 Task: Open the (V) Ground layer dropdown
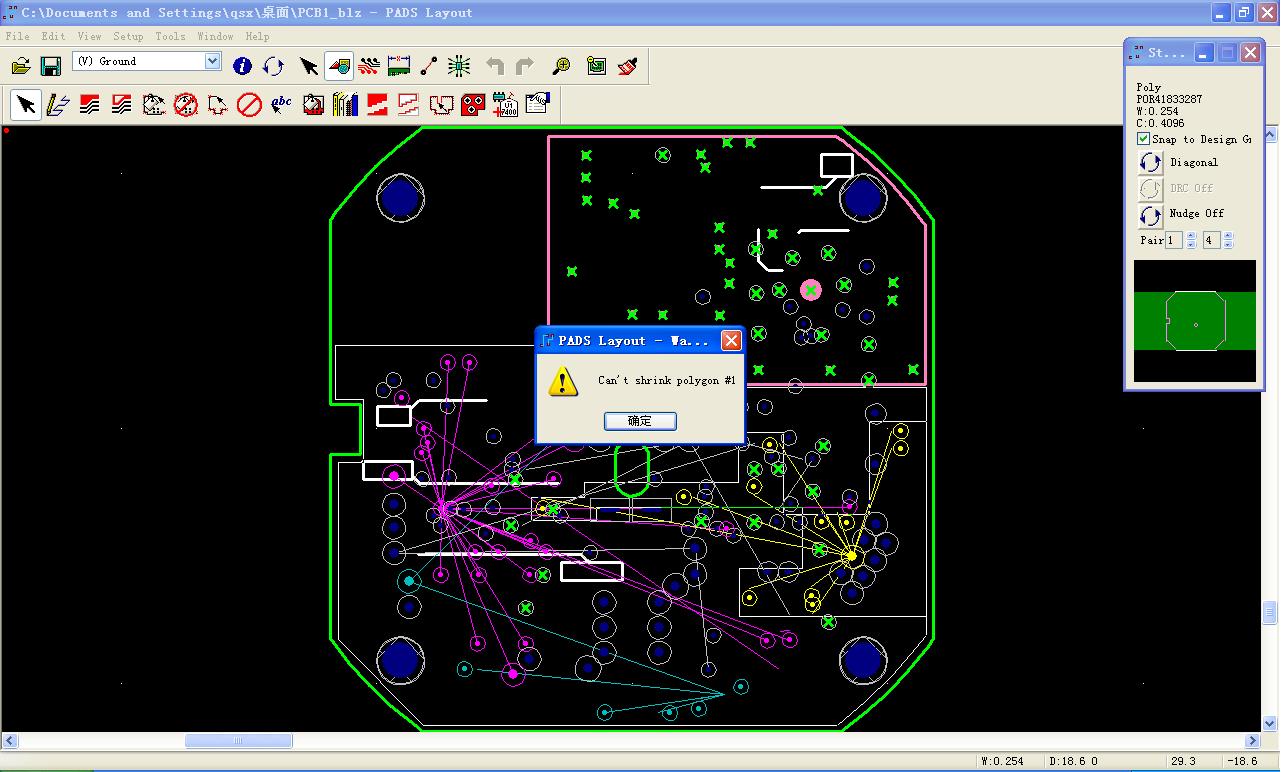click(x=212, y=61)
